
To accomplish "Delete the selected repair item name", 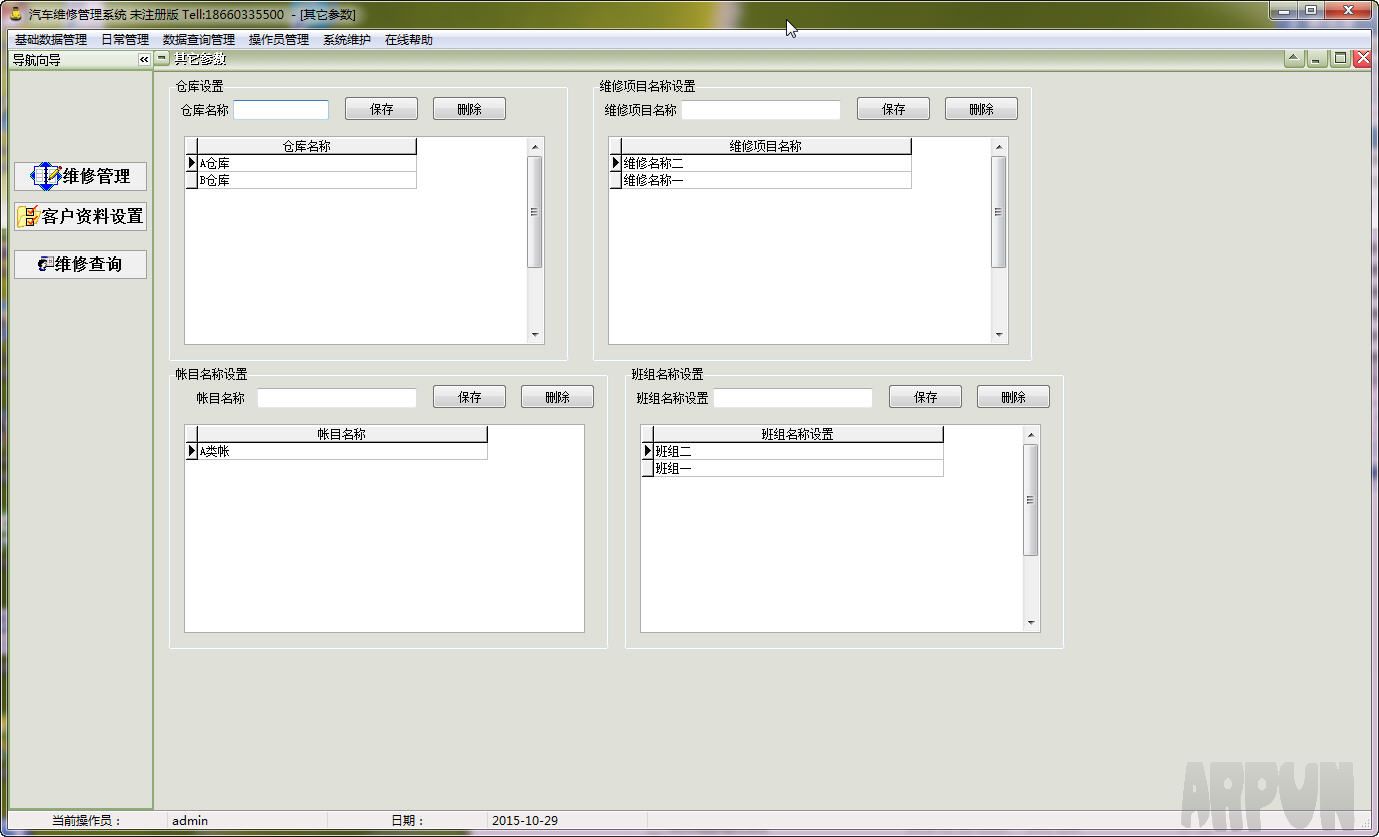I will coord(982,109).
